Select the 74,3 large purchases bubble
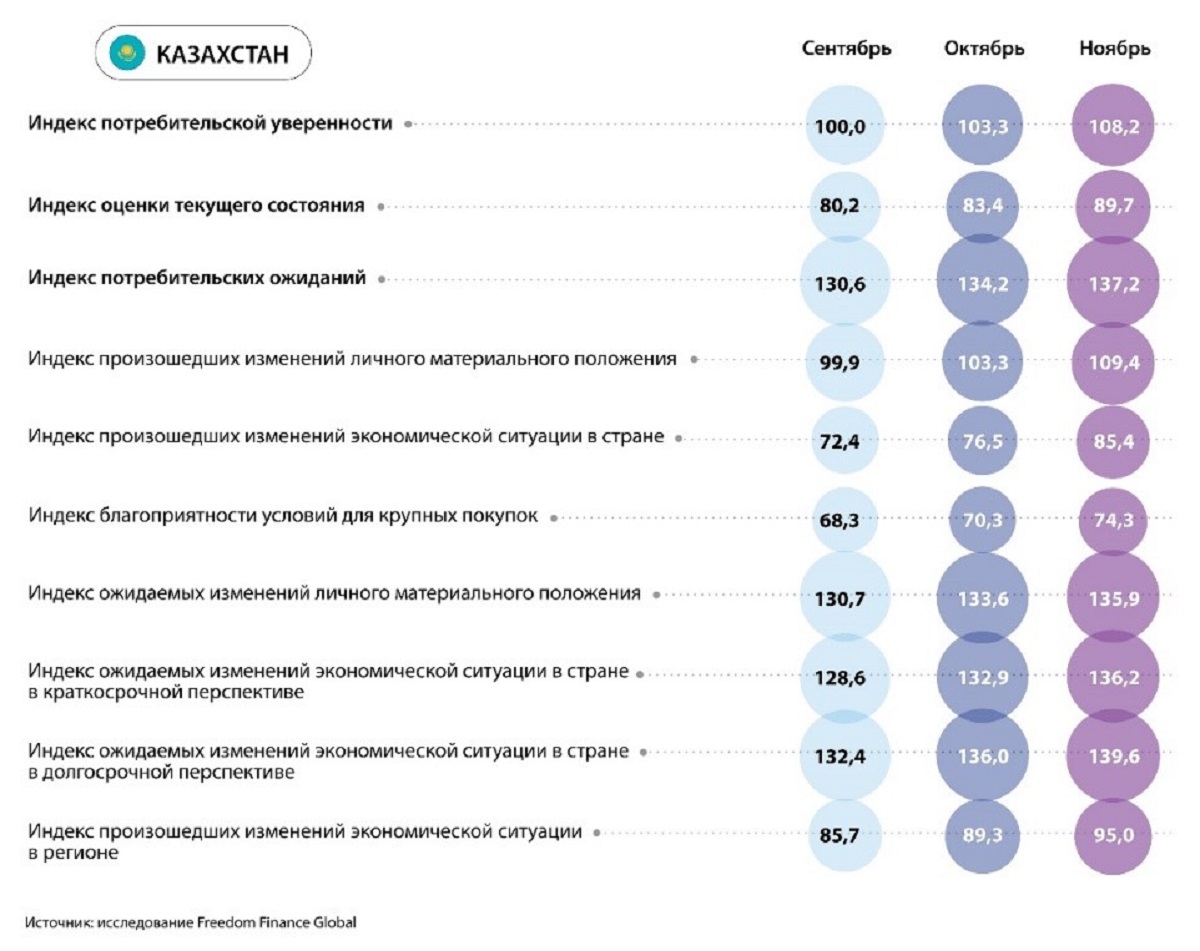 coord(1113,518)
